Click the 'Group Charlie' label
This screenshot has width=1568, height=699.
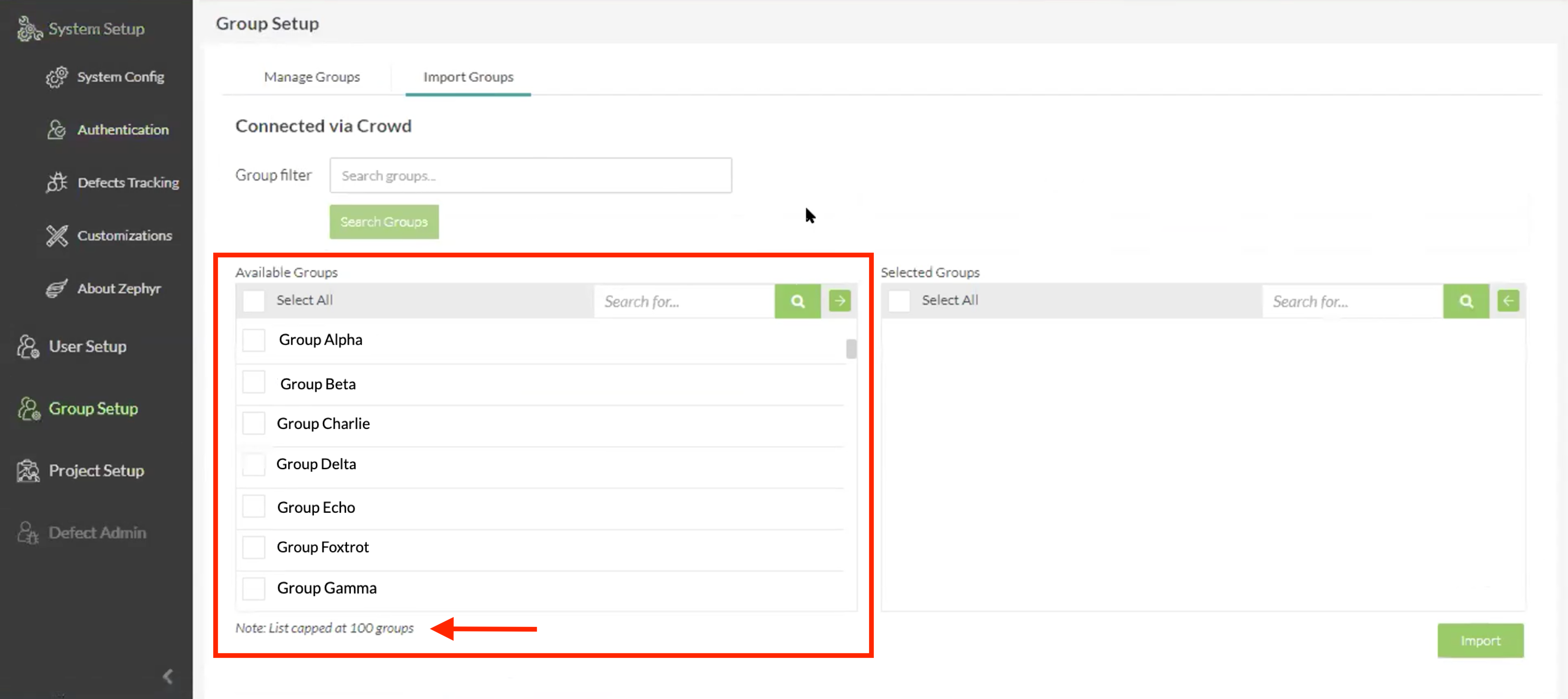(323, 424)
